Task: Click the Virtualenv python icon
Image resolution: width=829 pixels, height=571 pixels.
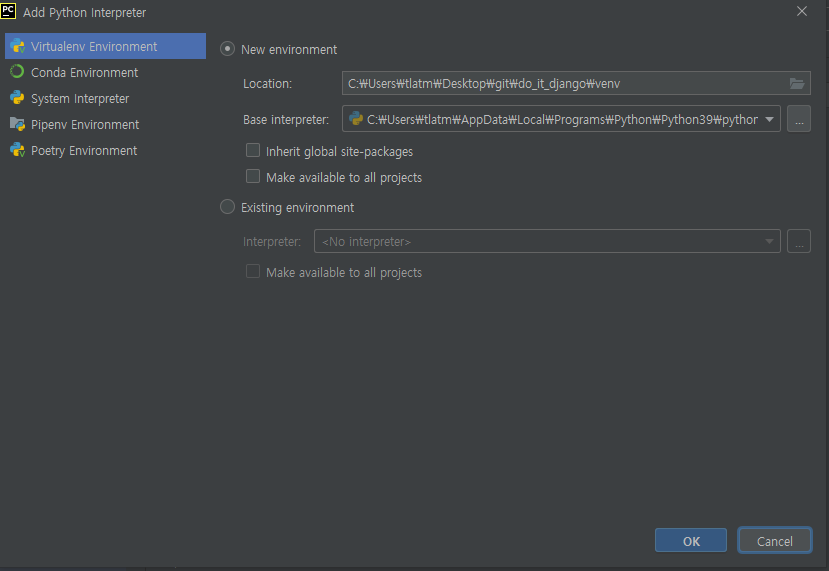Action: [x=17, y=46]
